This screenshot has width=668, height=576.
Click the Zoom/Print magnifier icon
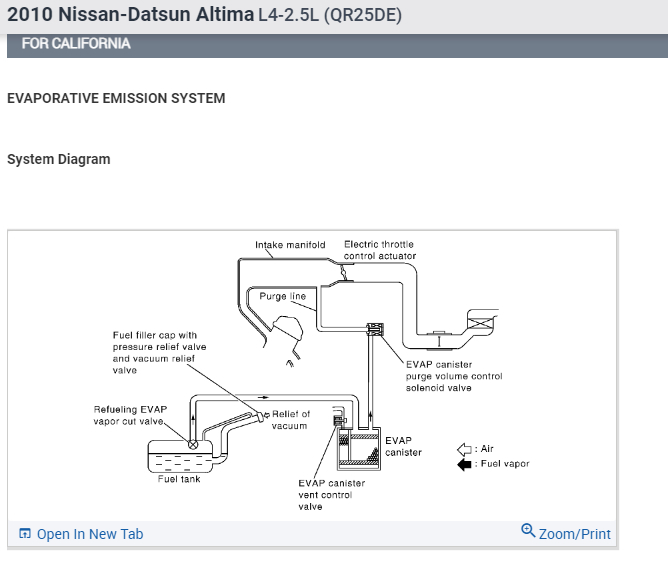pos(528,530)
